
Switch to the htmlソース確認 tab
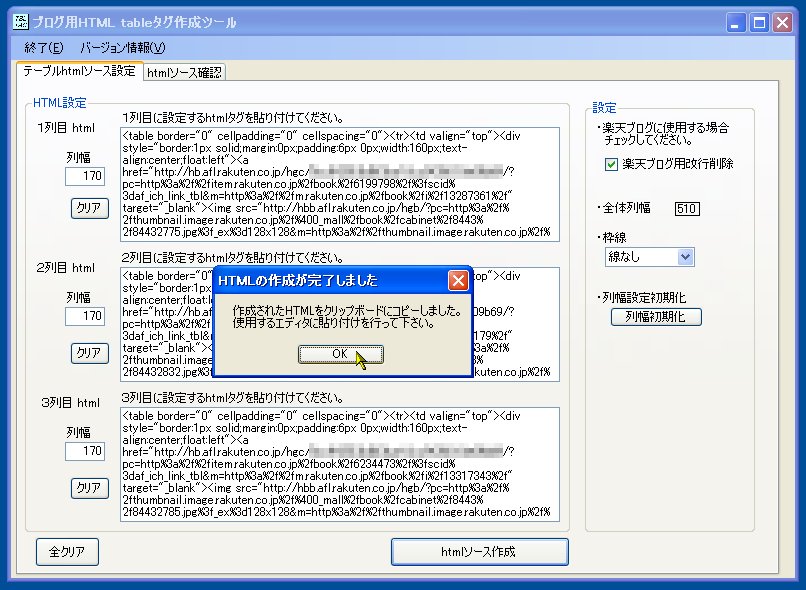(x=183, y=72)
